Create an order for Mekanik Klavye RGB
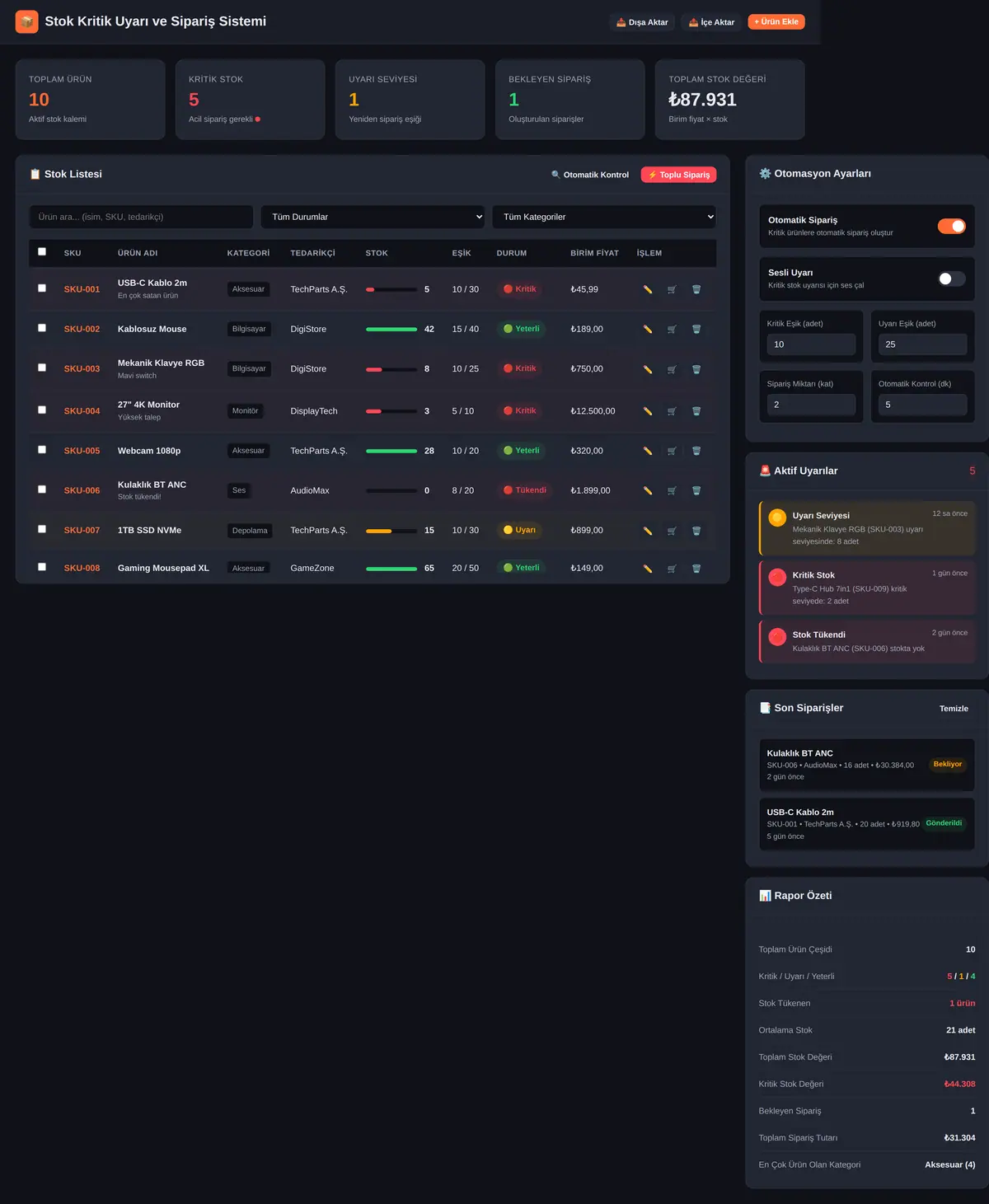The image size is (989, 1204). [672, 369]
